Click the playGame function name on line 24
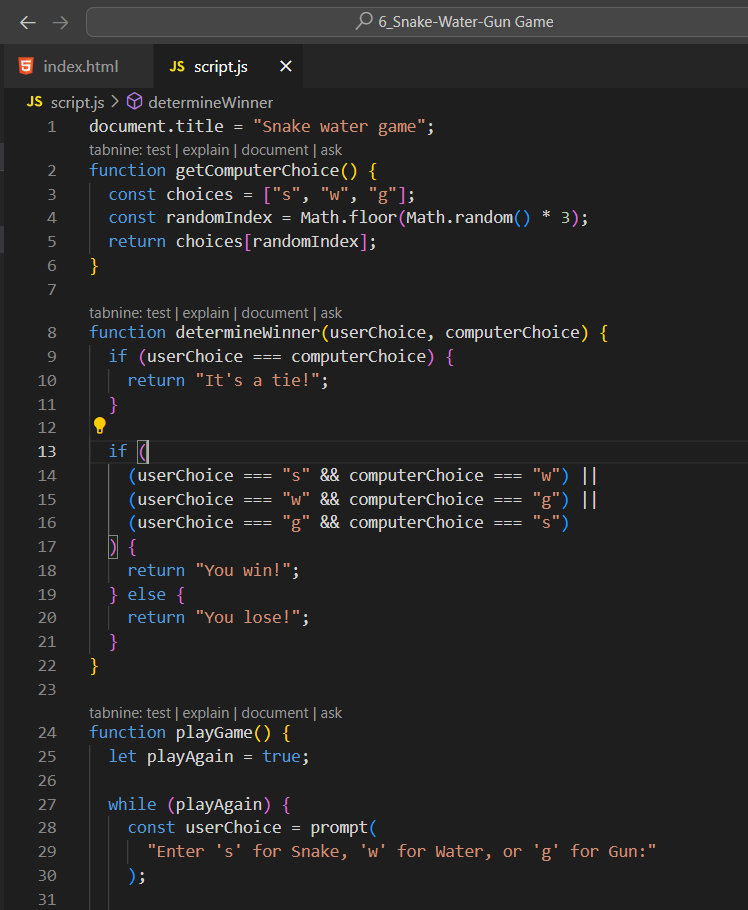Image resolution: width=748 pixels, height=910 pixels. click(x=214, y=733)
